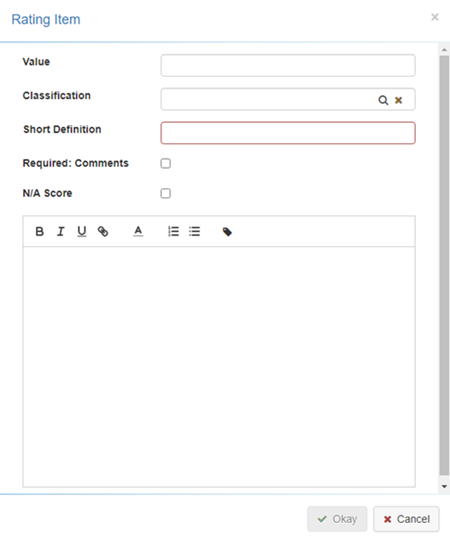Focus the Short Definition field
The image size is (450, 540).
click(288, 133)
